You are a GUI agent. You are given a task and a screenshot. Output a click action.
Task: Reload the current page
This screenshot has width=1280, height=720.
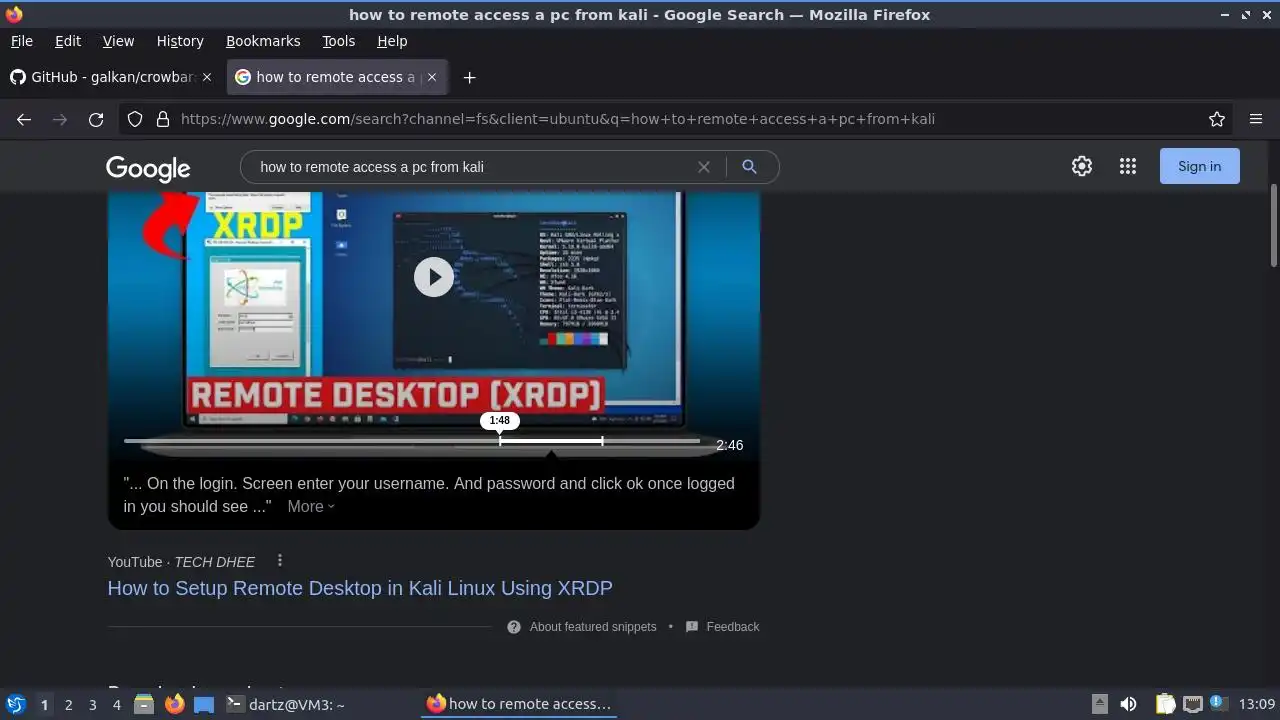pyautogui.click(x=96, y=119)
